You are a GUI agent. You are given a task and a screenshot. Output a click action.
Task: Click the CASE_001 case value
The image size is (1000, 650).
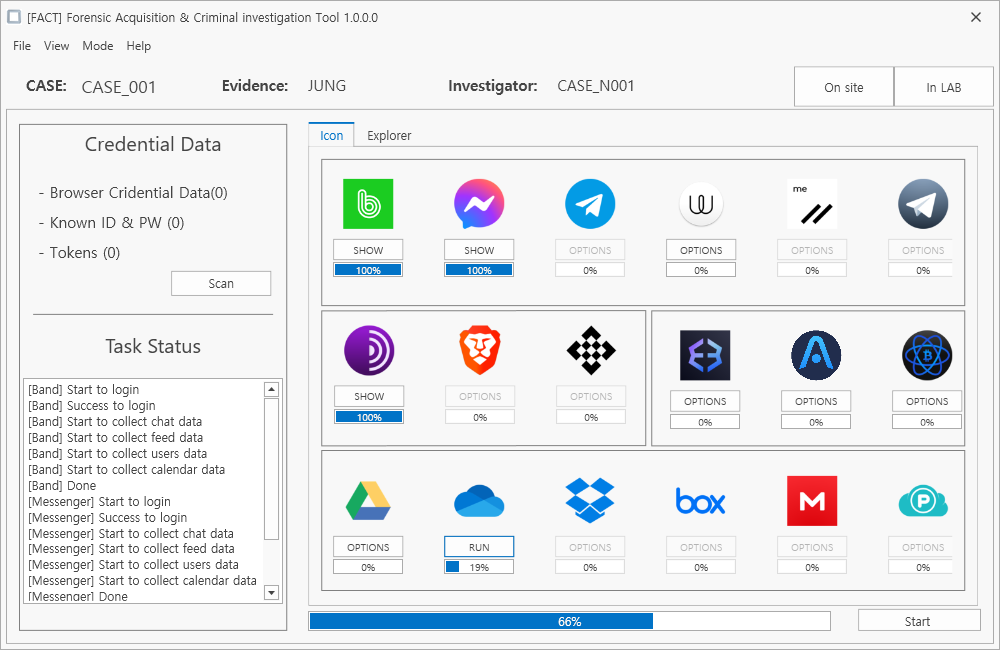119,87
